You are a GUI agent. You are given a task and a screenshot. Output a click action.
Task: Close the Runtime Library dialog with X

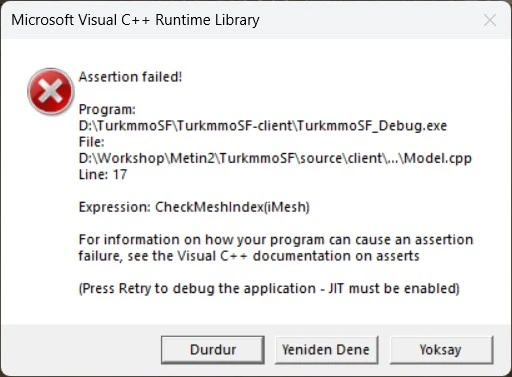pyautogui.click(x=489, y=20)
